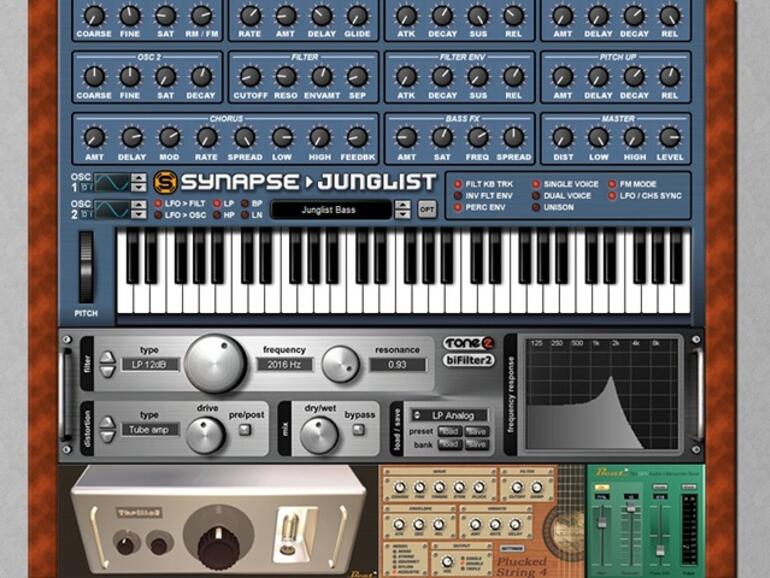
Task: Select BP filter mode
Action: (x=245, y=204)
